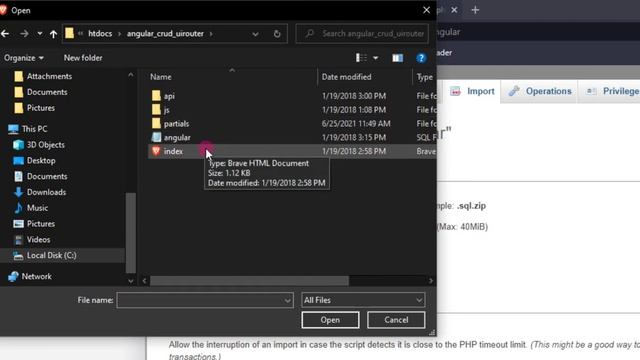
Task: Click the Open button
Action: point(330,320)
